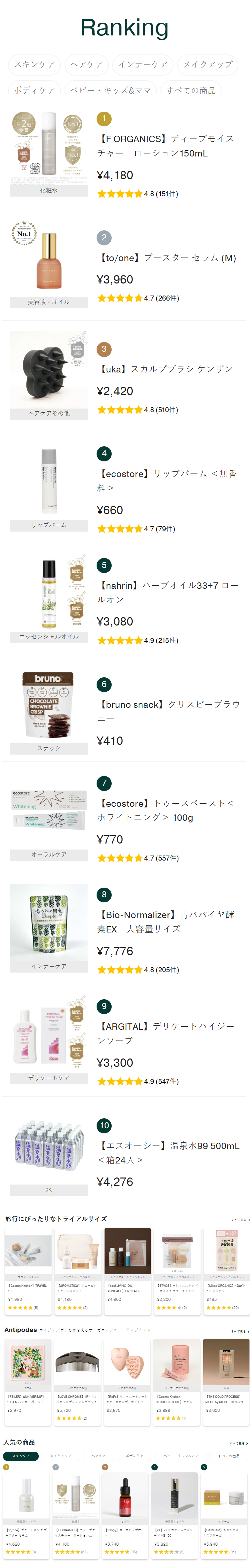Click ヘアケアその他 category label under uka brush
Image resolution: width=250 pixels, height=1568 pixels.
[49, 413]
